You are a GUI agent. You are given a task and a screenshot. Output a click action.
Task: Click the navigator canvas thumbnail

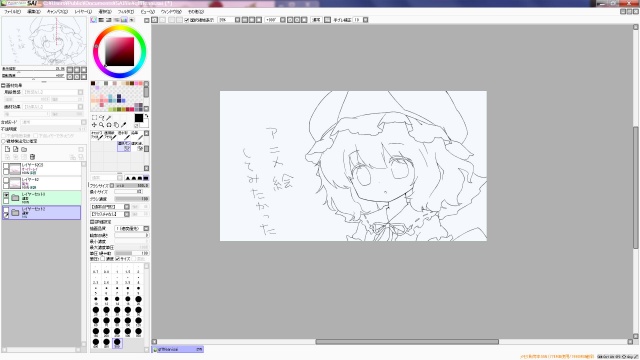(44, 41)
